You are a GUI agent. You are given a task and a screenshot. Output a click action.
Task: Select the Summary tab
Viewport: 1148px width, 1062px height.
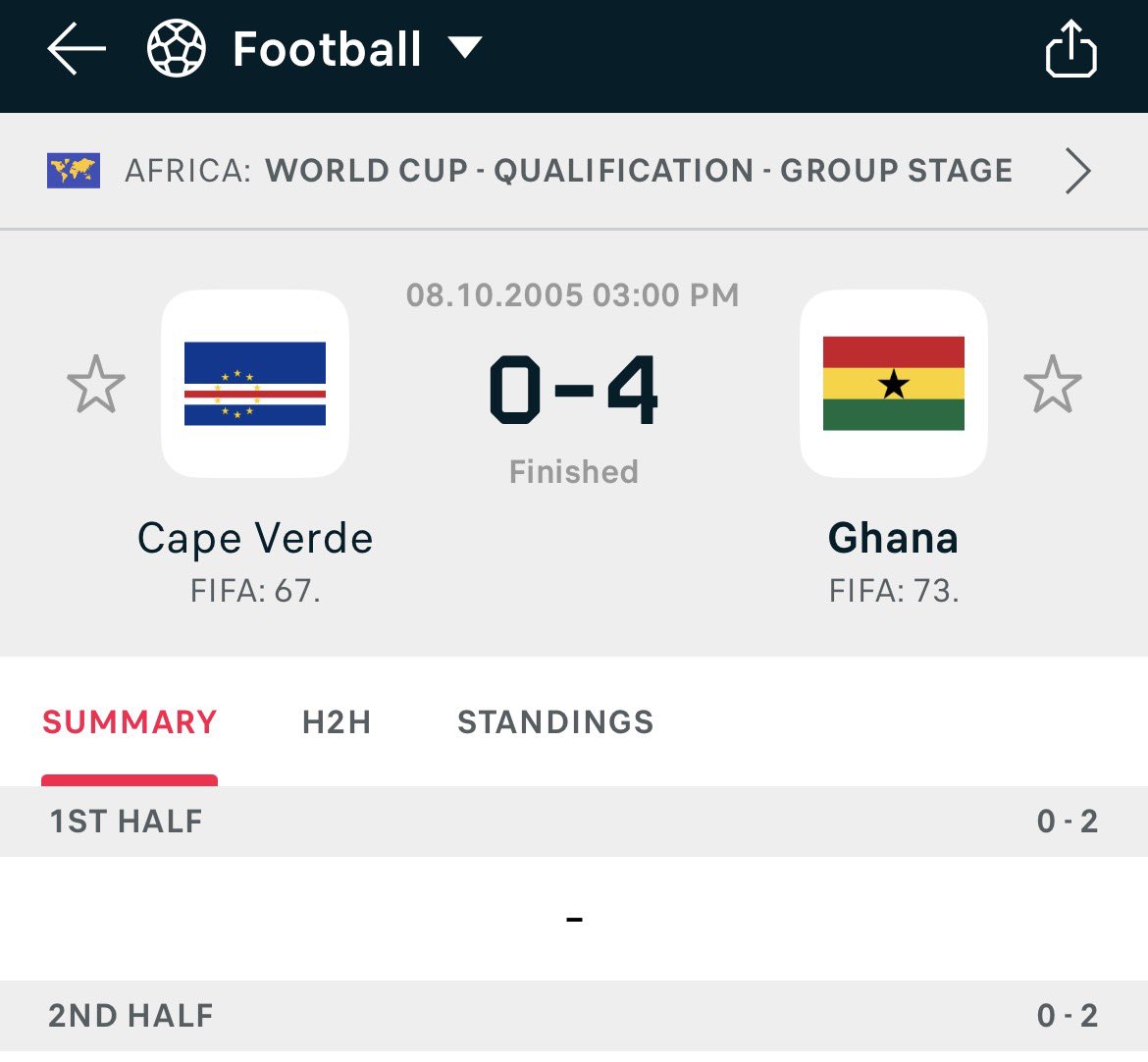tap(130, 722)
